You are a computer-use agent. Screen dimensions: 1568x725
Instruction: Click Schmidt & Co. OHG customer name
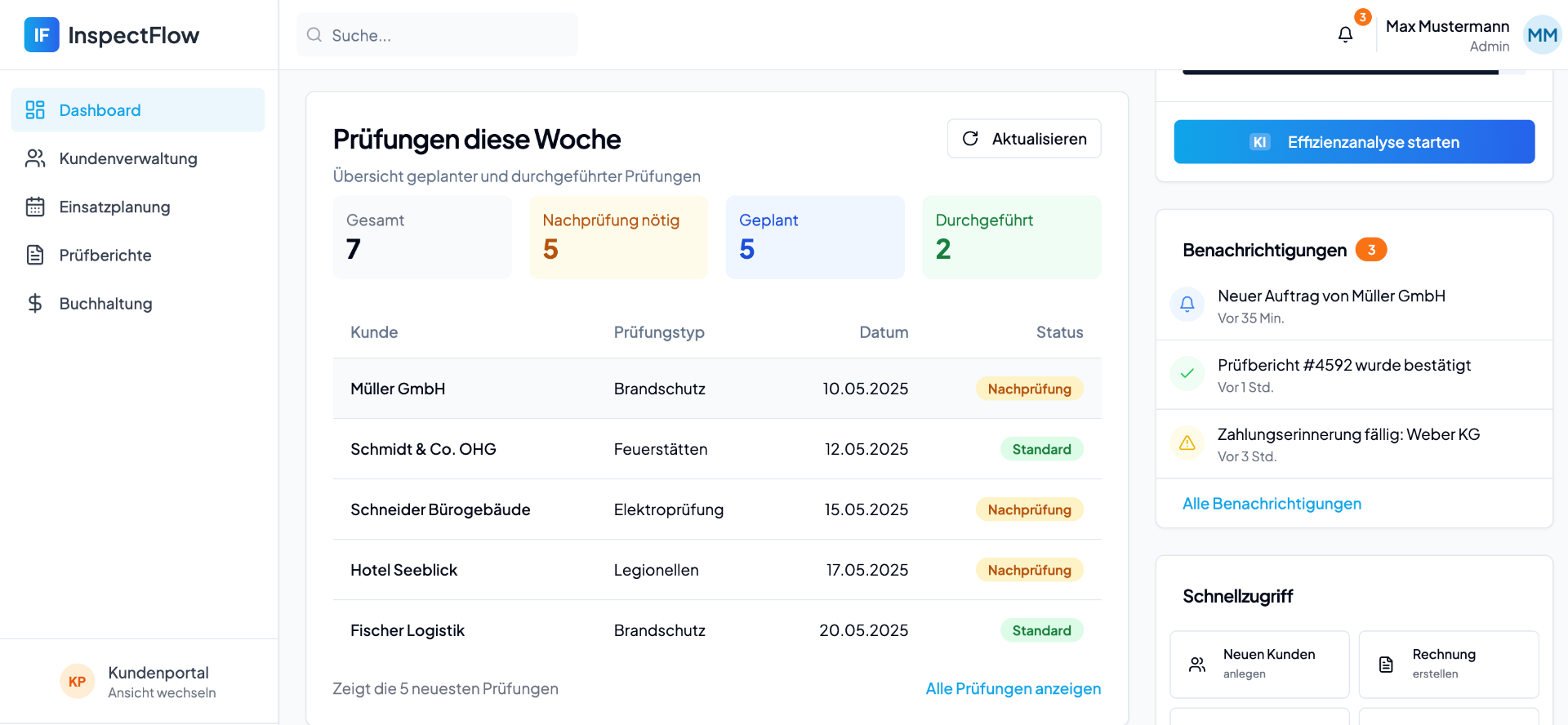click(423, 450)
